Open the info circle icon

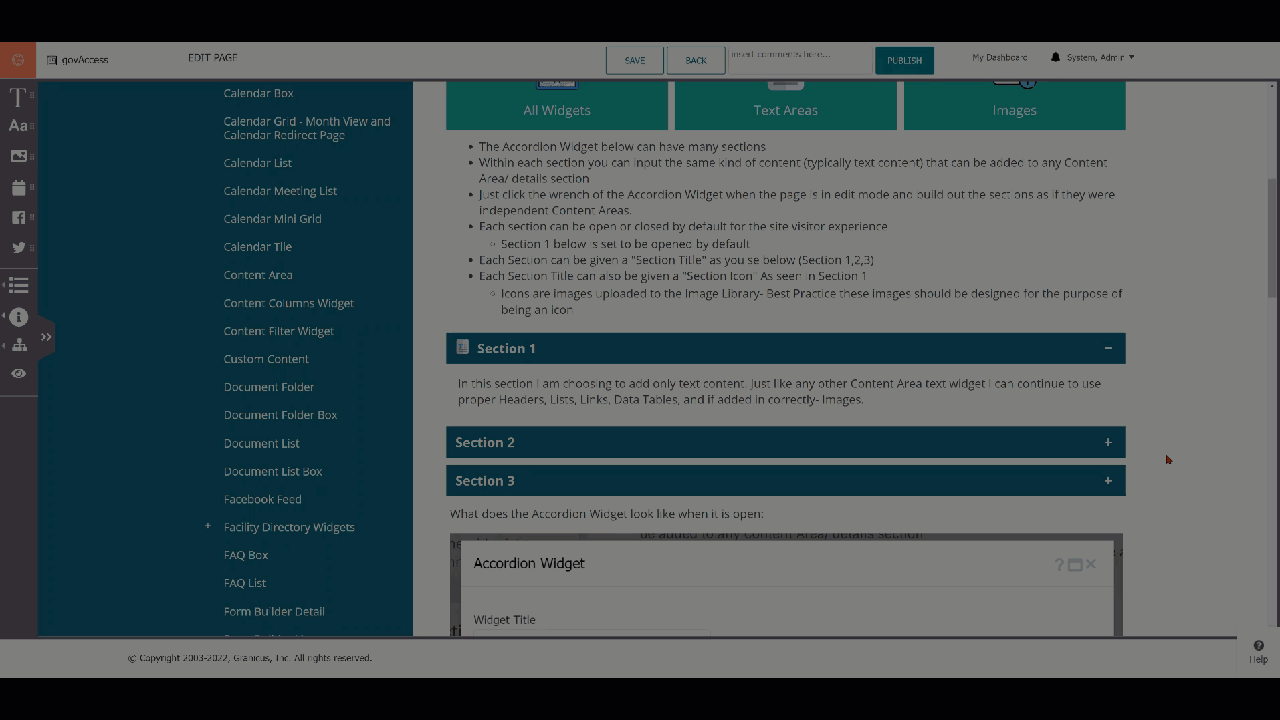18,317
